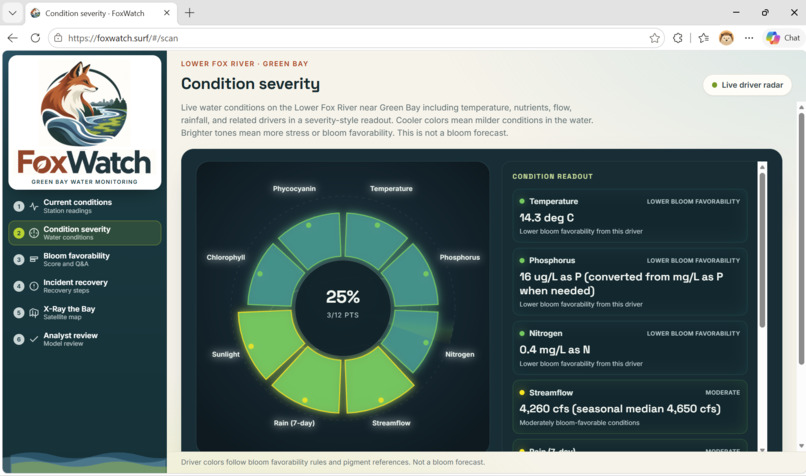Click the Streamflow MODERATE status label
This screenshot has height=476, width=806.
click(x=722, y=393)
